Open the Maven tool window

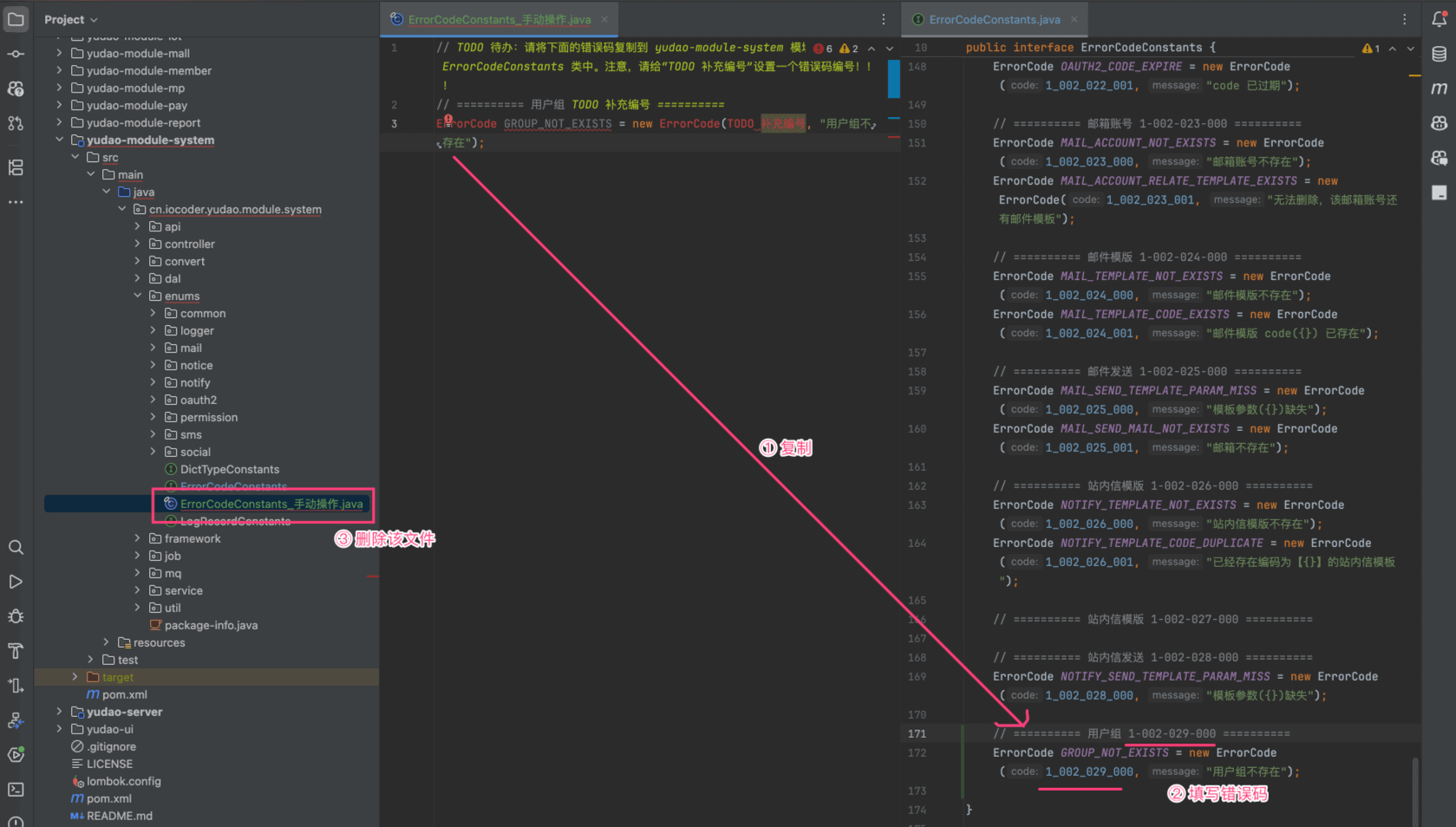(1439, 88)
